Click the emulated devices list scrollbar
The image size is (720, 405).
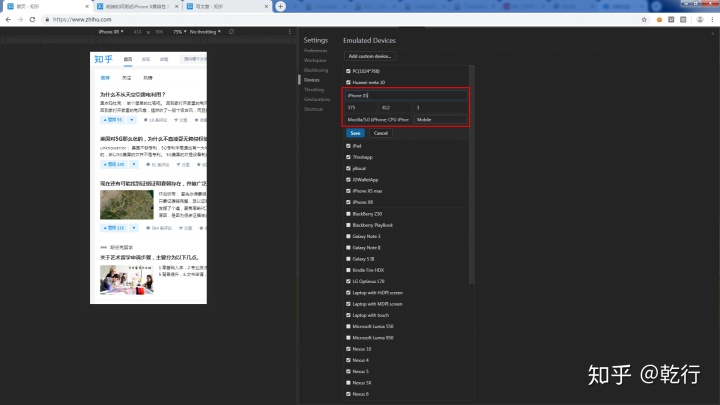472,174
